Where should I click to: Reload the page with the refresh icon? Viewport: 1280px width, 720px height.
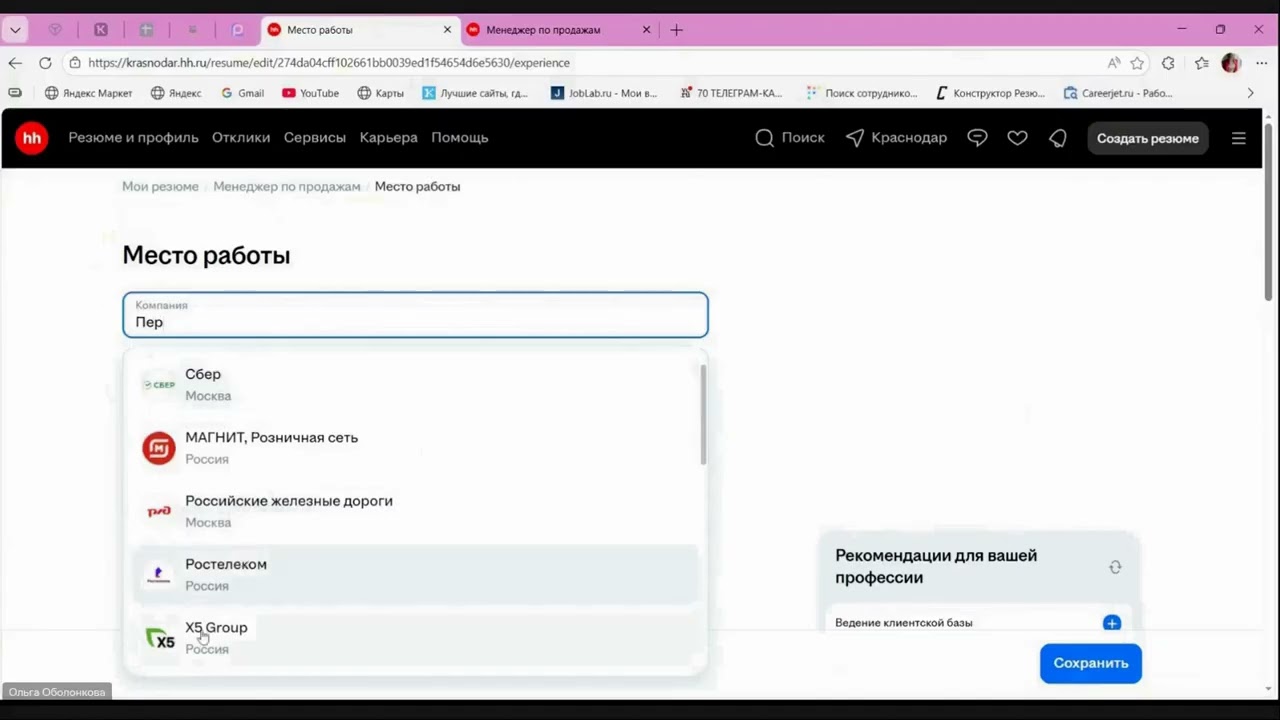(45, 63)
